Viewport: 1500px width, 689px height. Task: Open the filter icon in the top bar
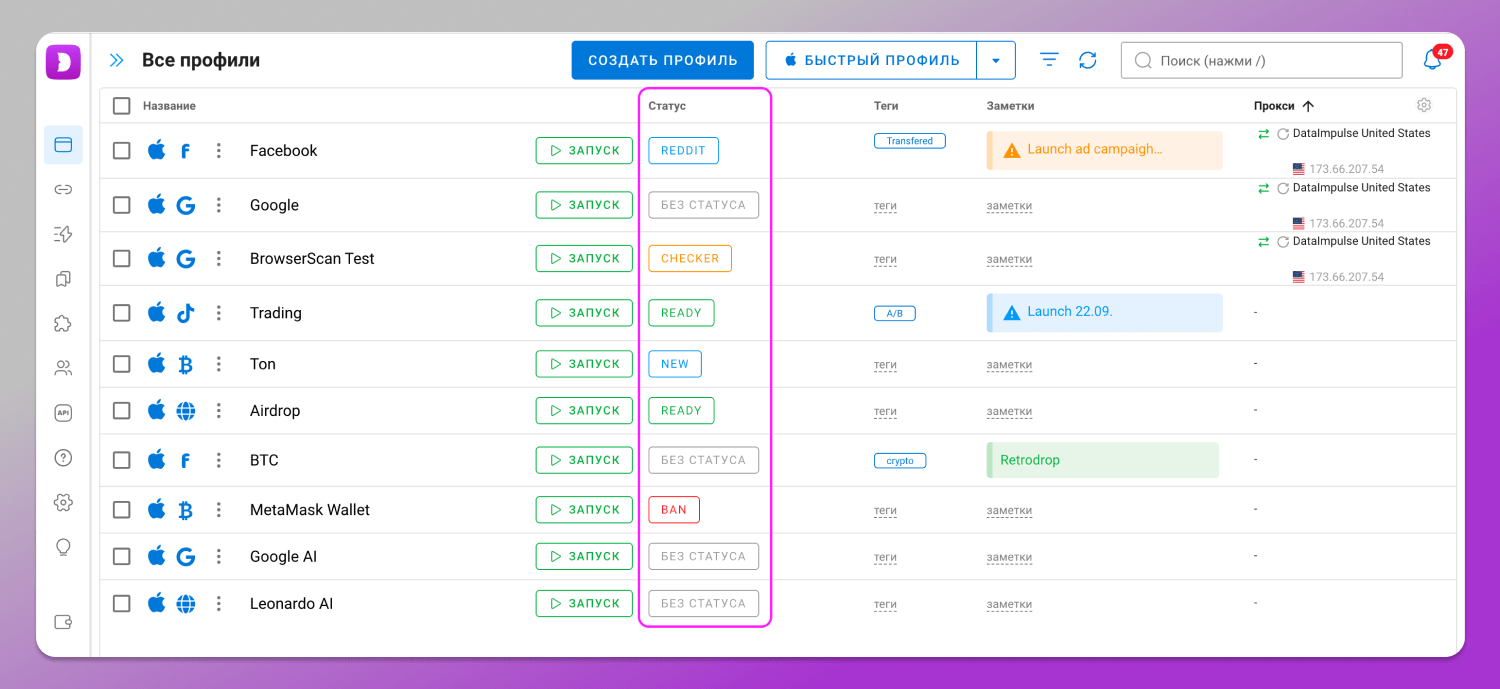tap(1049, 60)
